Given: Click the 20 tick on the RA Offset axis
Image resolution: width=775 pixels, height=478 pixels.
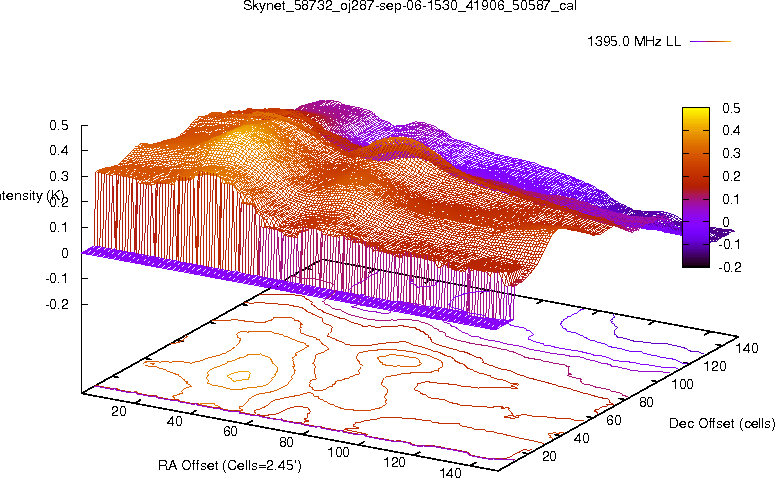Looking at the screenshot, I should (119, 411).
